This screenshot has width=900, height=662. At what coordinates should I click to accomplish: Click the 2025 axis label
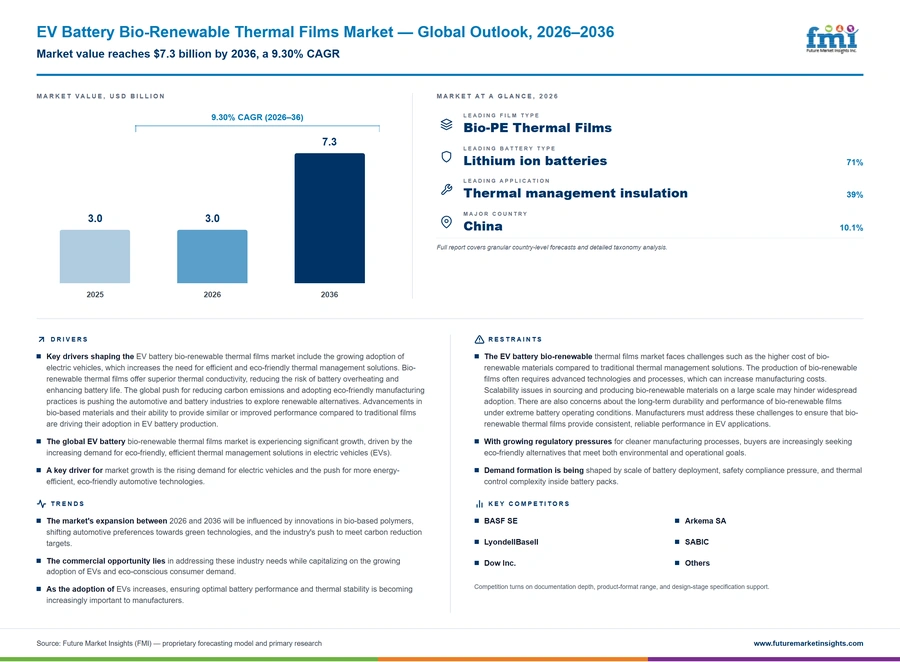(95, 295)
